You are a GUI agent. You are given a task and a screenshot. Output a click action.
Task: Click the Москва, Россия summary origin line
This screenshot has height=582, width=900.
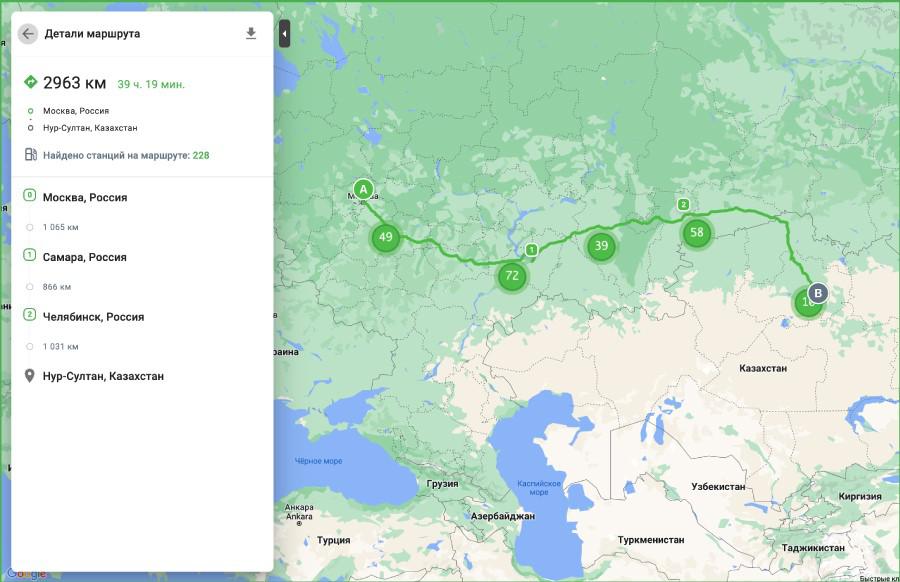pos(76,111)
